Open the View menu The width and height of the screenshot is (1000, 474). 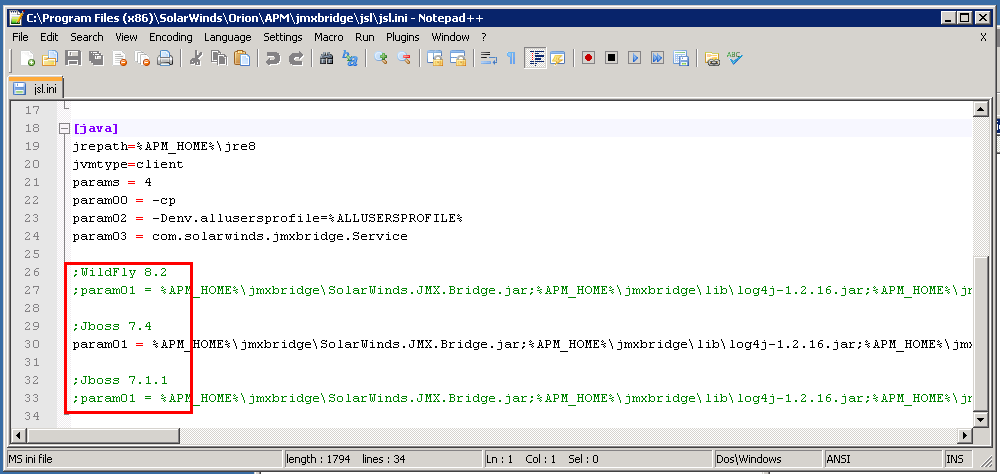coord(126,37)
